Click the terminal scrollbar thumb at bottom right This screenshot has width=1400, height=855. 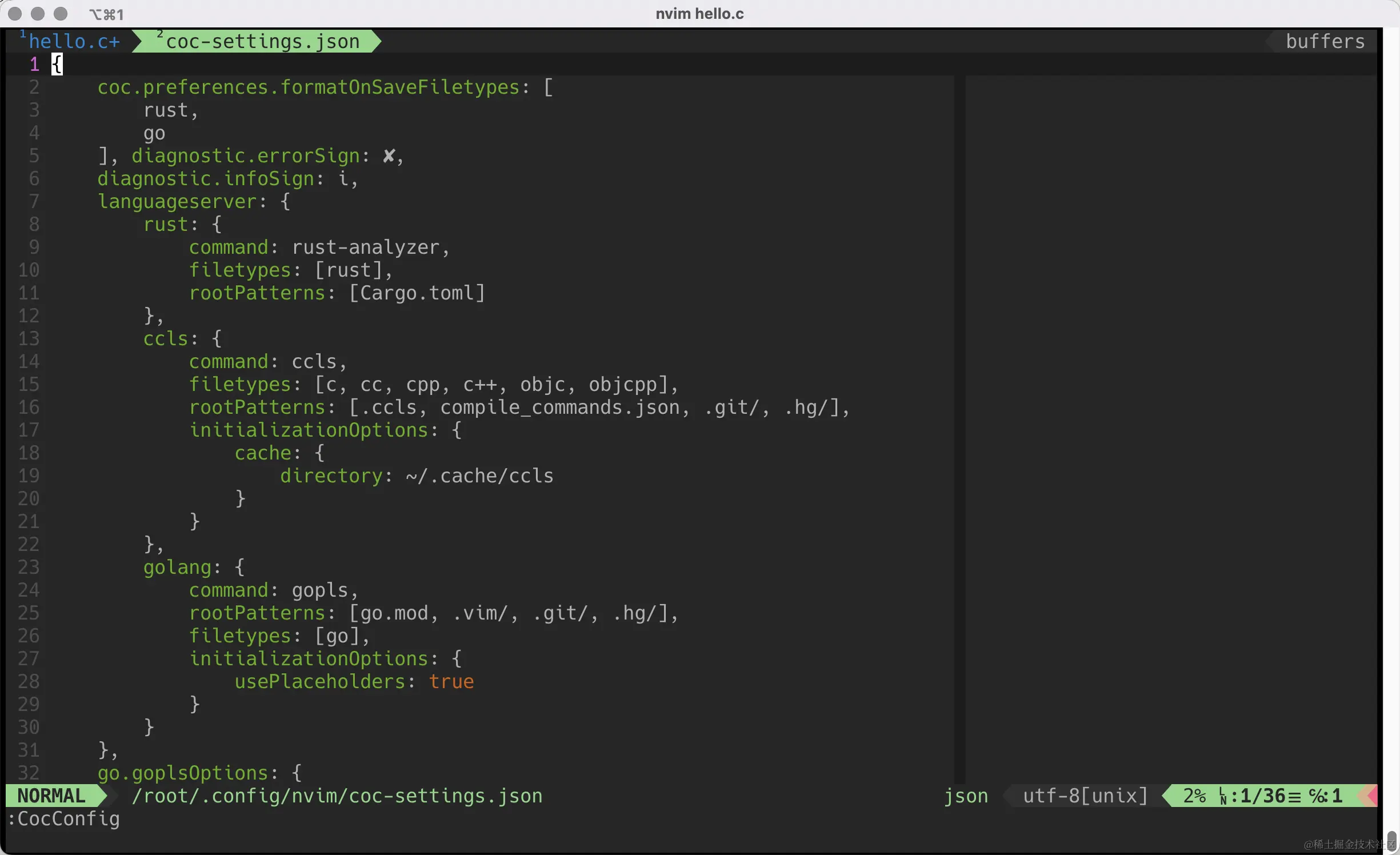pos(1391,840)
